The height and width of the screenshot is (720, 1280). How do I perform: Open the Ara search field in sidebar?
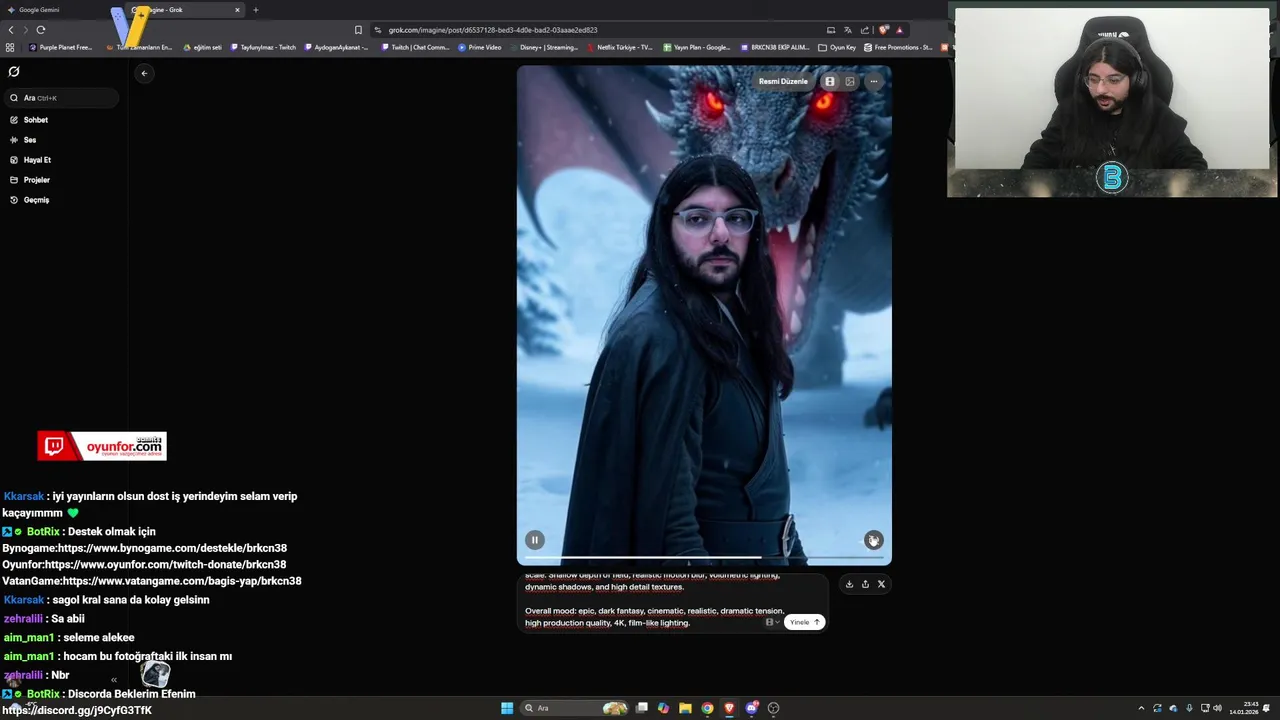61,98
